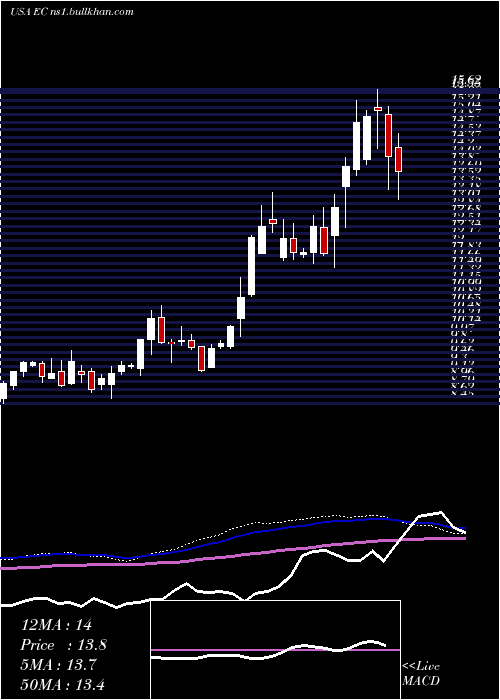This screenshot has width=500, height=700.
Task: Click the 15.62 top price label
Action: click(x=467, y=81)
